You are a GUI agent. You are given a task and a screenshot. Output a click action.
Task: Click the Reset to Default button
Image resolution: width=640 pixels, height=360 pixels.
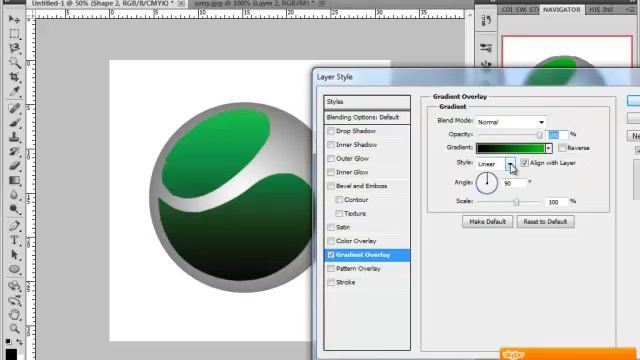click(x=545, y=222)
